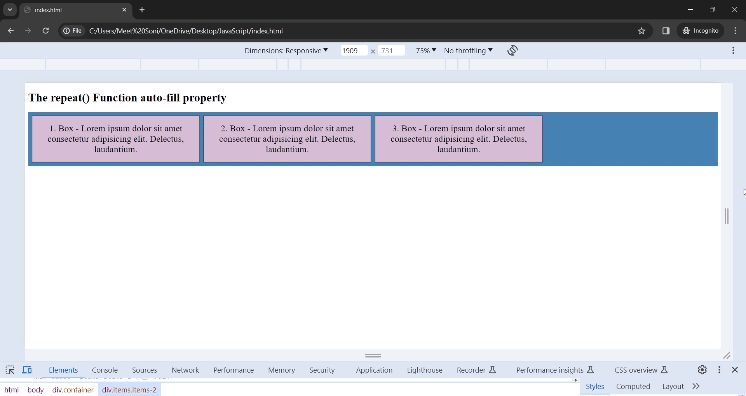Click the address bar URL
Image resolution: width=746 pixels, height=396 pixels.
(x=186, y=30)
